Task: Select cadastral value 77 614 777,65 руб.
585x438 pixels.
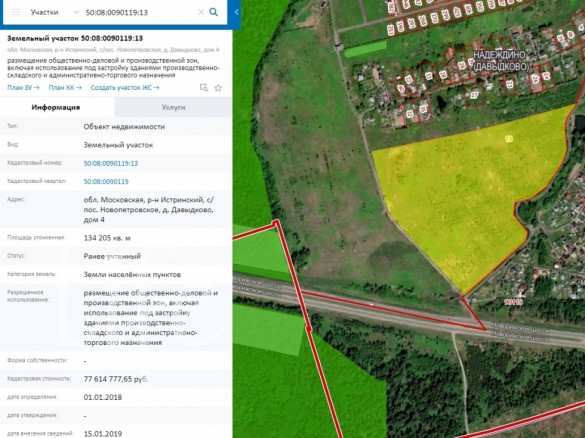Action: coord(116,379)
